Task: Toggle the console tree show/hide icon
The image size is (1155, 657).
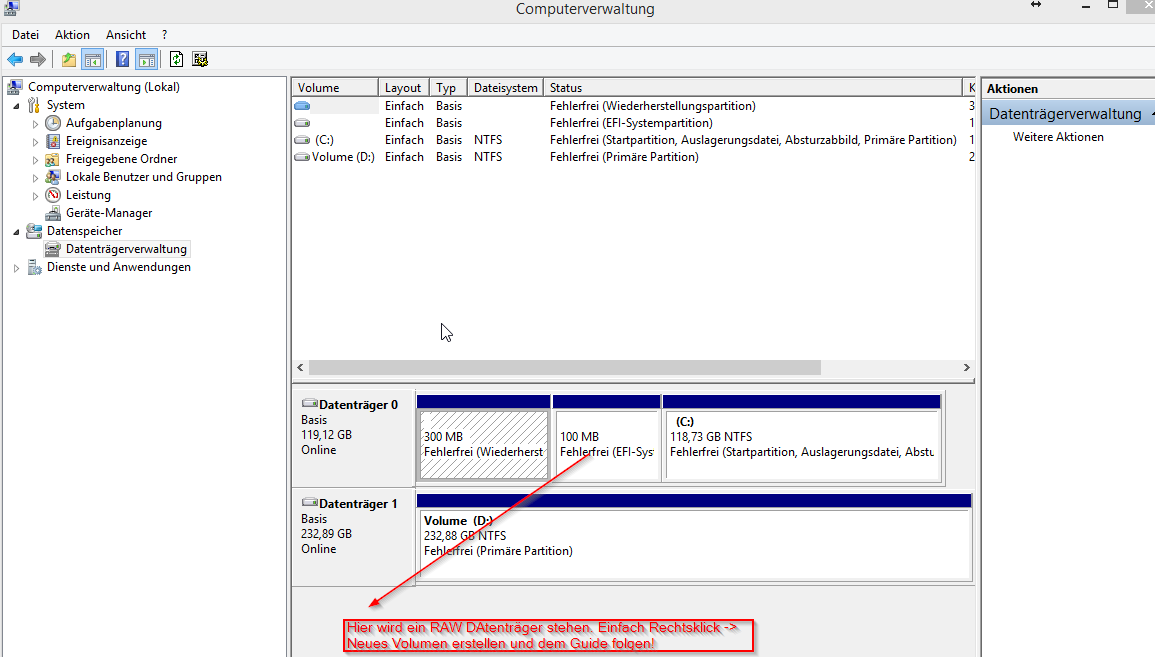Action: (93, 60)
